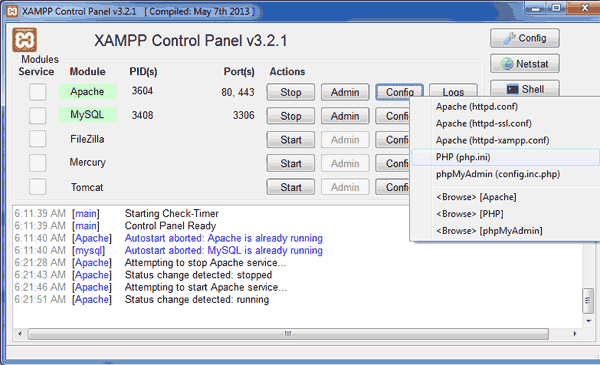Open the Netstat globe button

pyautogui.click(x=525, y=64)
